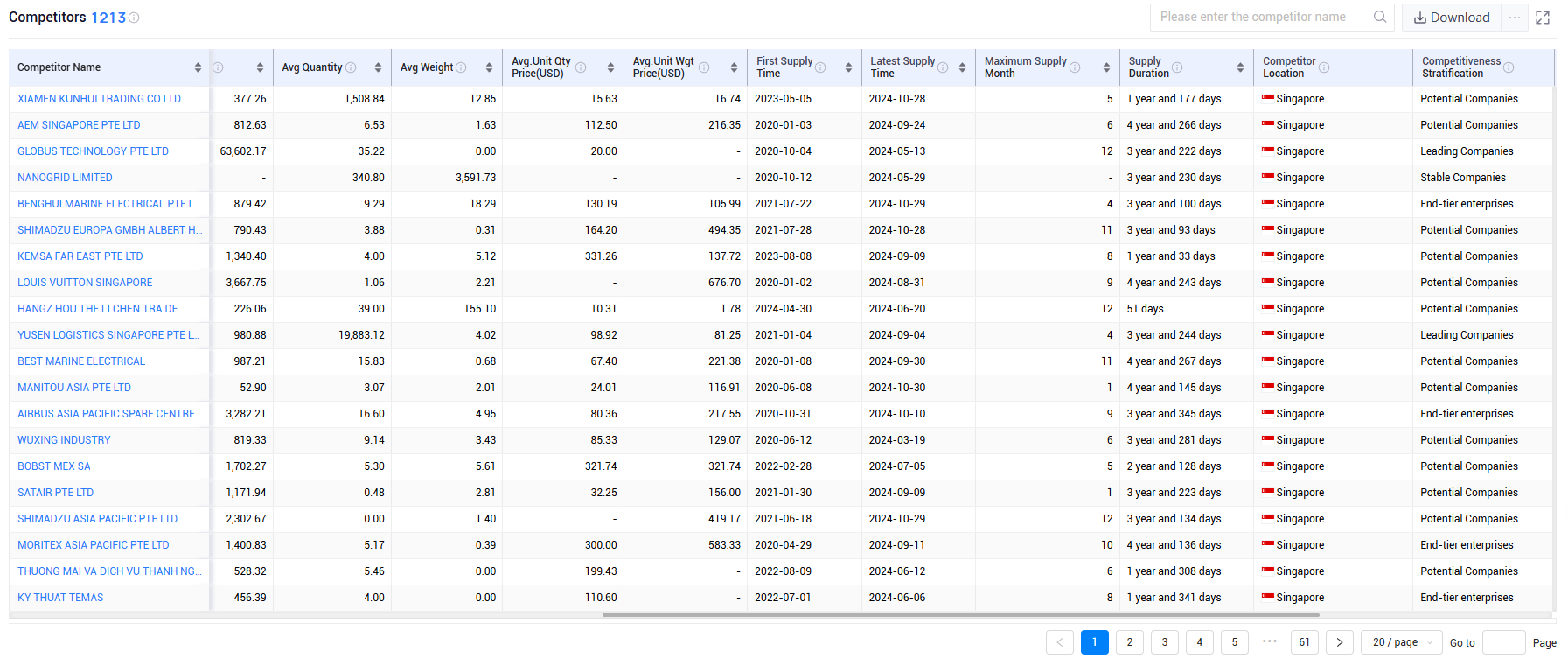Click the horizontal table scrollbar
The height and width of the screenshot is (666, 1568).
(960, 615)
